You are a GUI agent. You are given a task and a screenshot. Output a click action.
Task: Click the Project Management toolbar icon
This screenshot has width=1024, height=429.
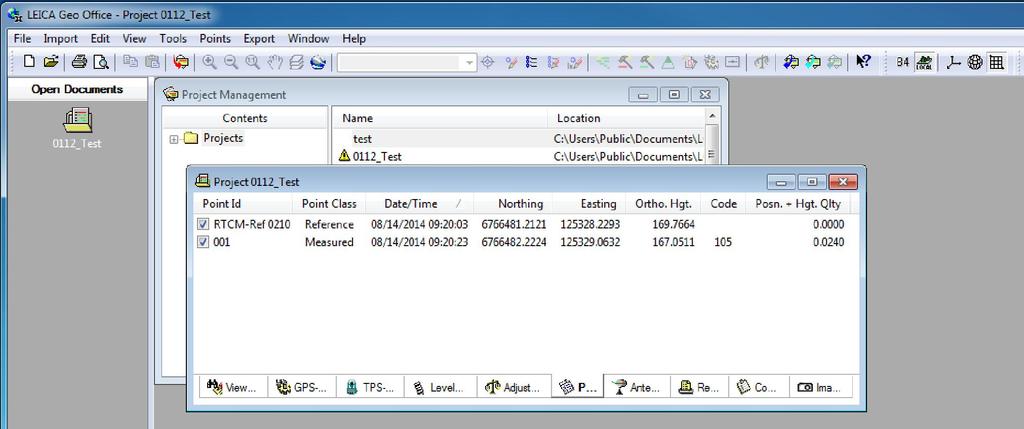tap(181, 62)
